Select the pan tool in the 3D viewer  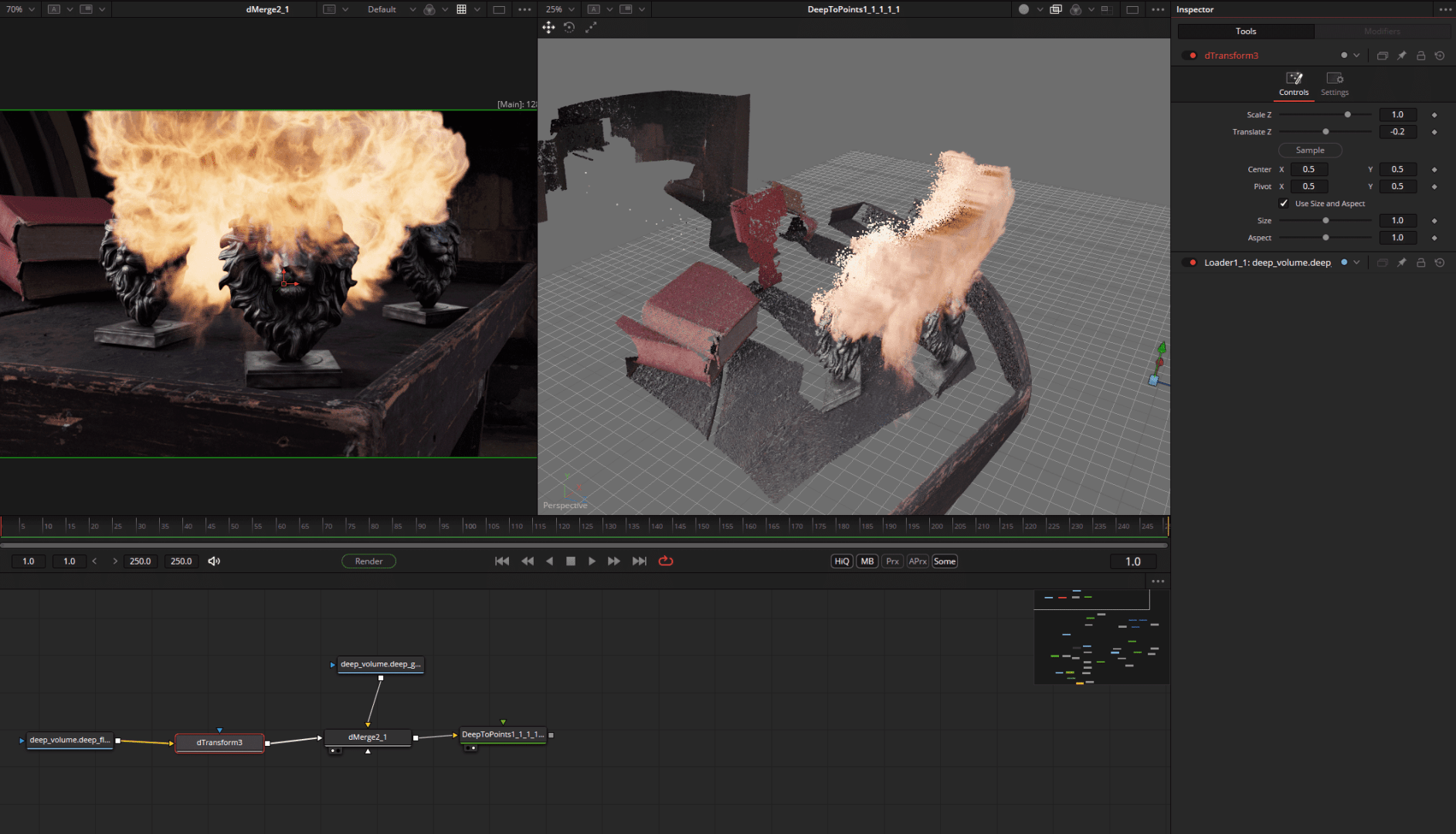pos(548,27)
